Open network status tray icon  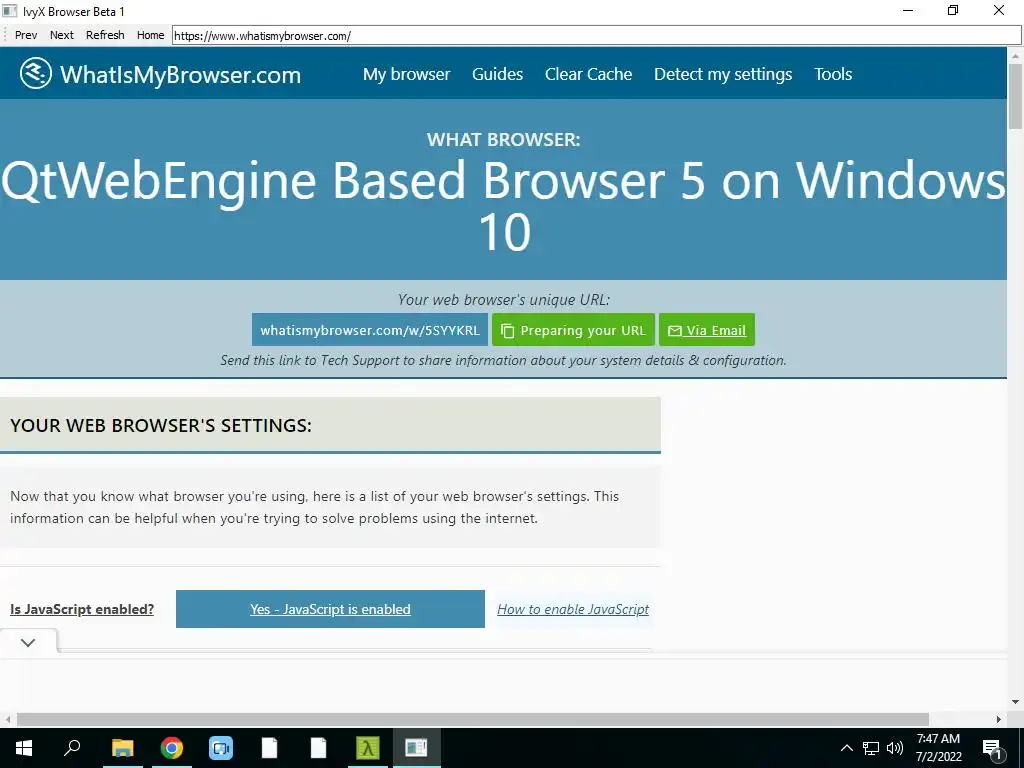coord(871,748)
